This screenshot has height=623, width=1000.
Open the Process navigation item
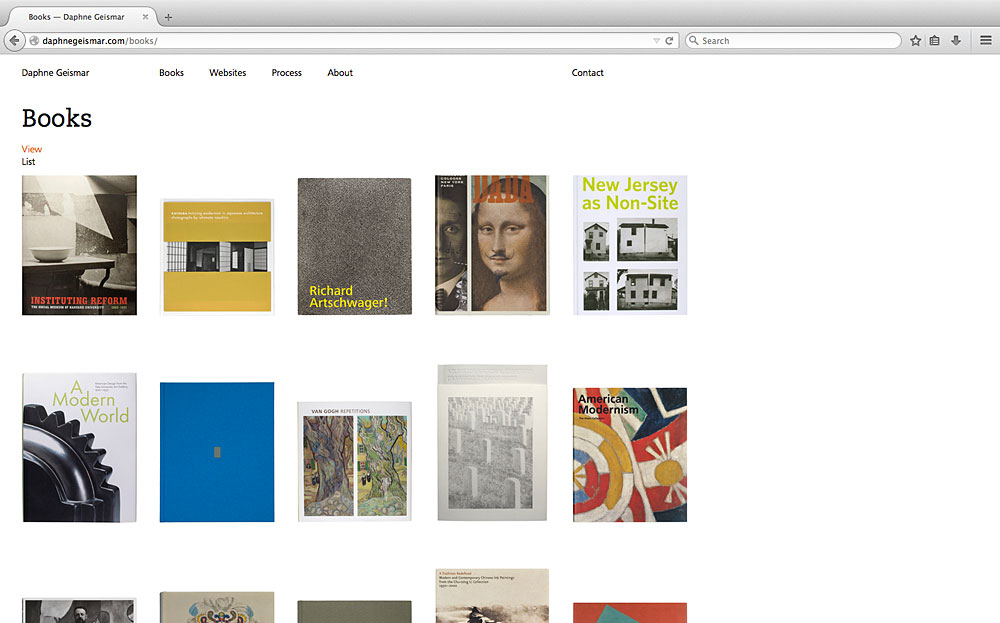click(286, 73)
